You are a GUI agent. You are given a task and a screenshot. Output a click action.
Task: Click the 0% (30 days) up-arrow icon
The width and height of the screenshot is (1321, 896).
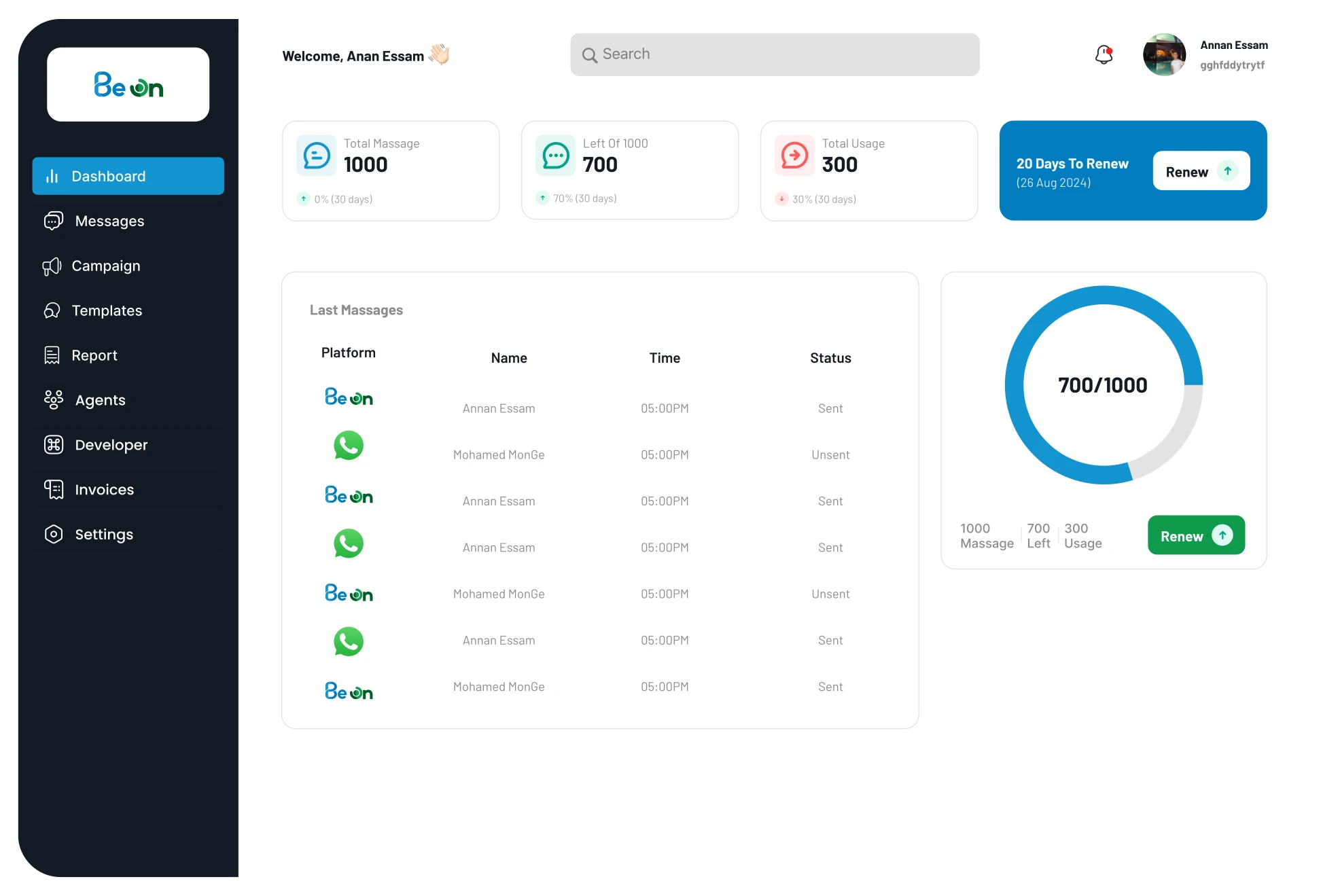[303, 199]
